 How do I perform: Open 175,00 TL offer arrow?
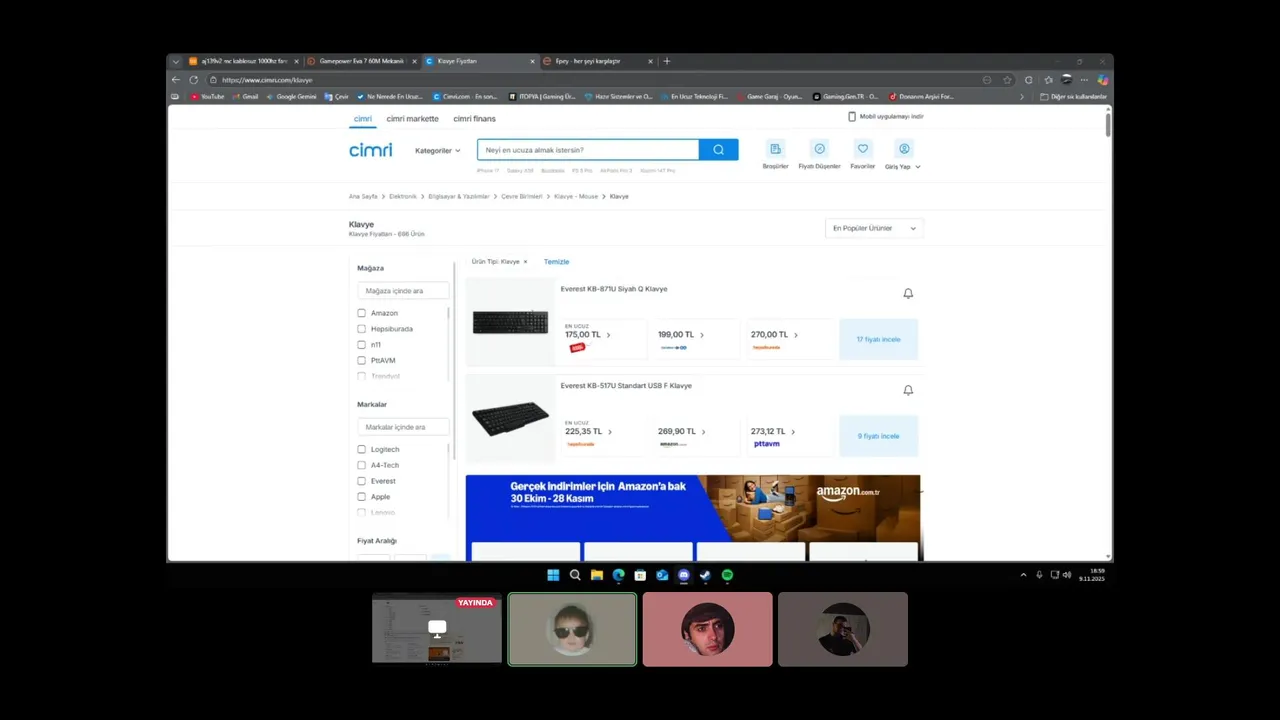tap(608, 335)
